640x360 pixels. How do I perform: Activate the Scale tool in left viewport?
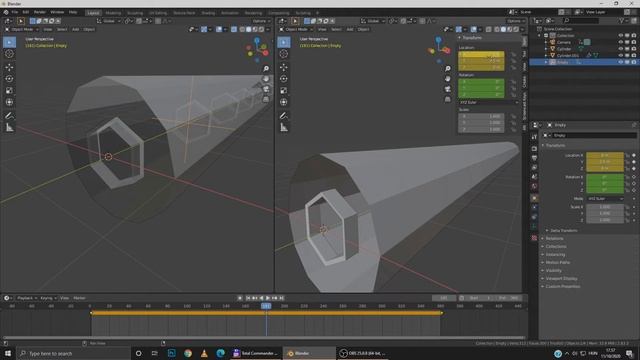[9, 91]
